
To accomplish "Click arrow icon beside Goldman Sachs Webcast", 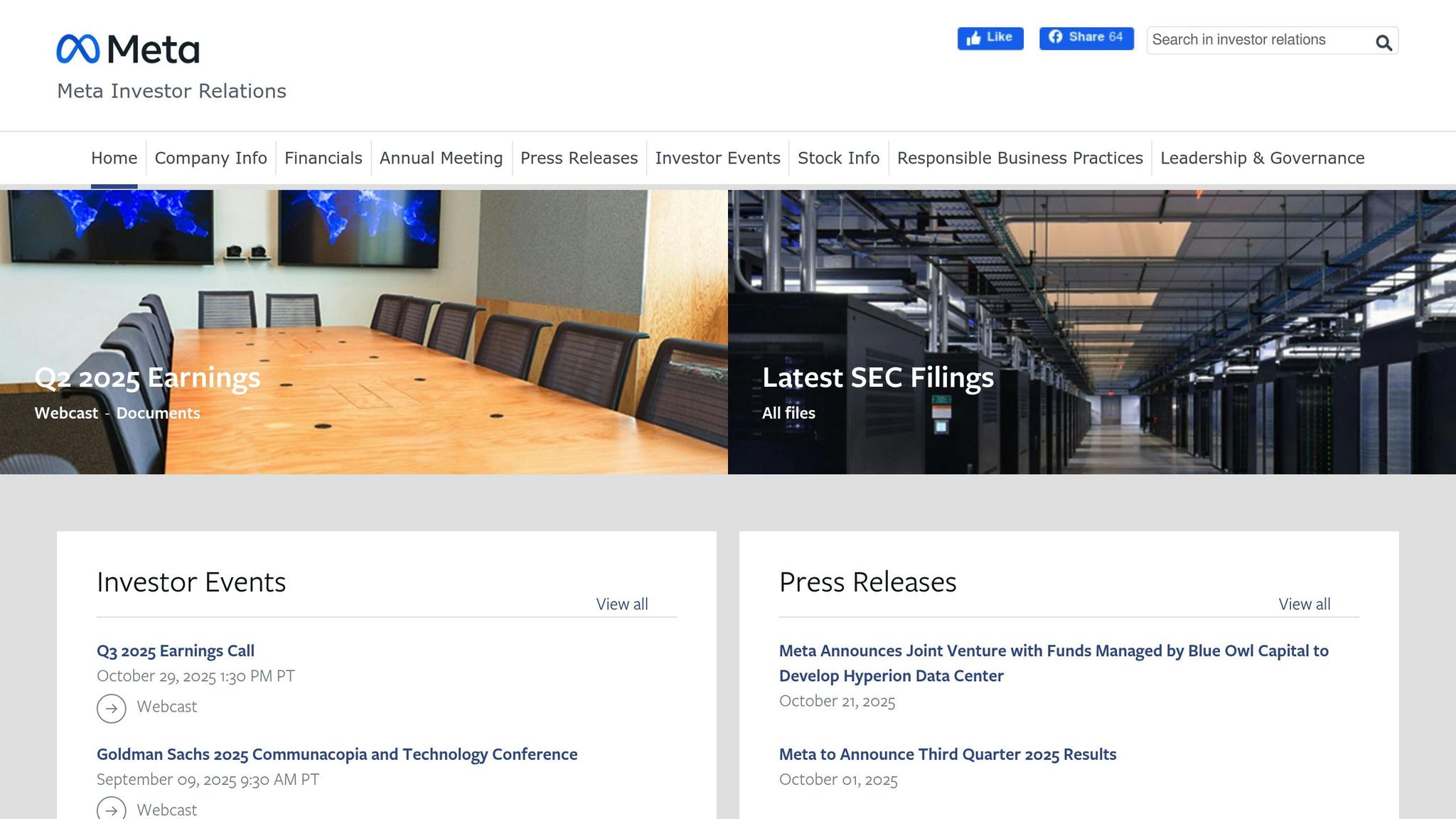I will click(112, 810).
